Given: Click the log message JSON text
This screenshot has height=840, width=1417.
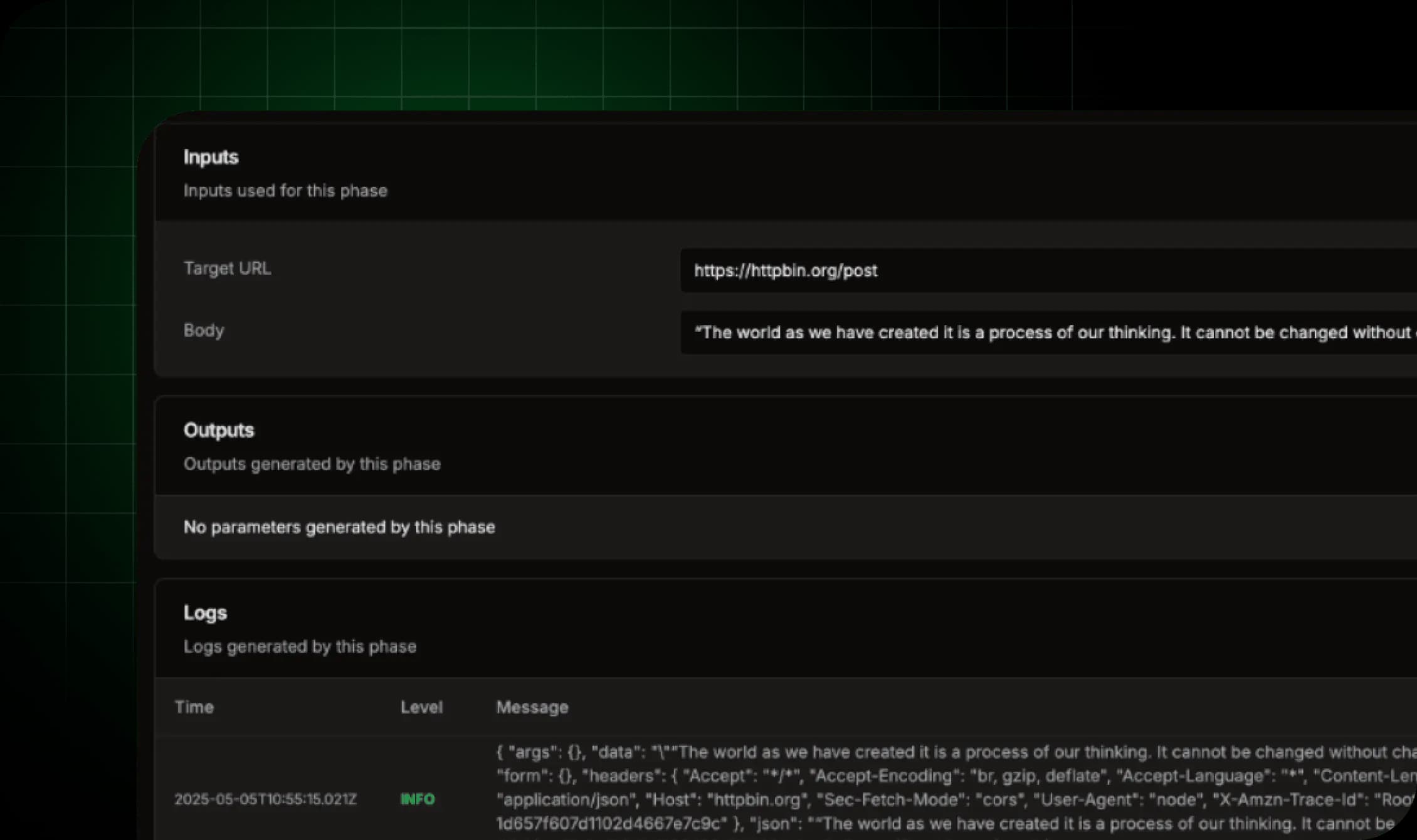Looking at the screenshot, I should pyautogui.click(x=956, y=788).
